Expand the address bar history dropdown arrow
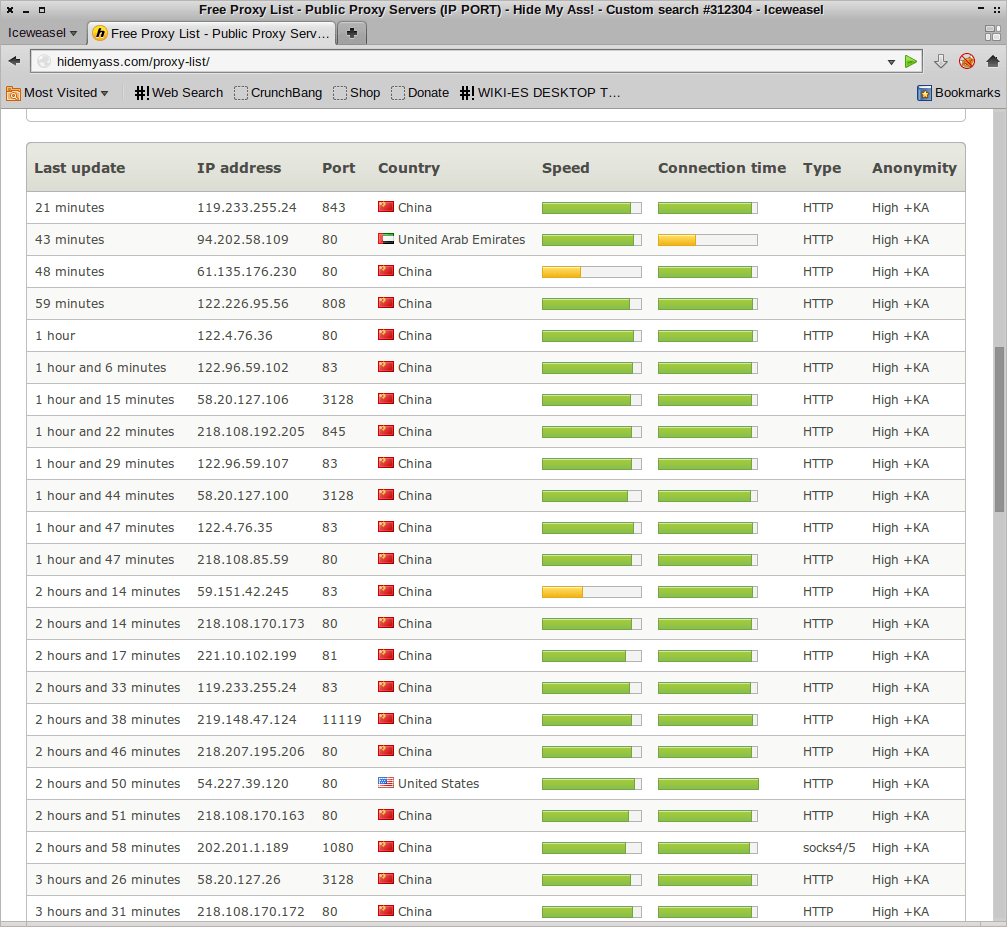The image size is (1007, 927). [891, 62]
